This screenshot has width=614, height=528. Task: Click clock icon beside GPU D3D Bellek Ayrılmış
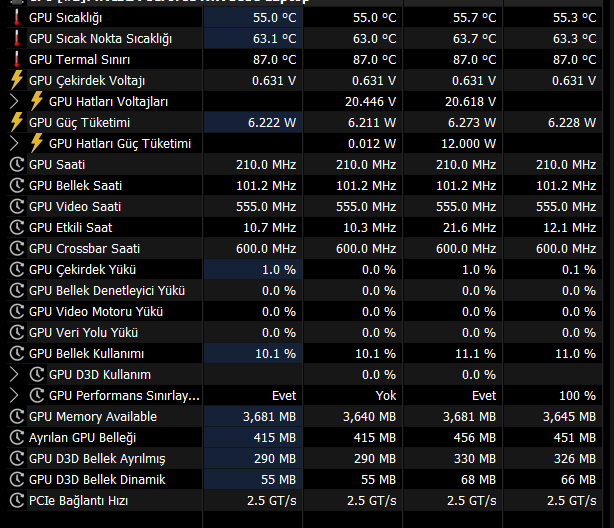[17, 458]
